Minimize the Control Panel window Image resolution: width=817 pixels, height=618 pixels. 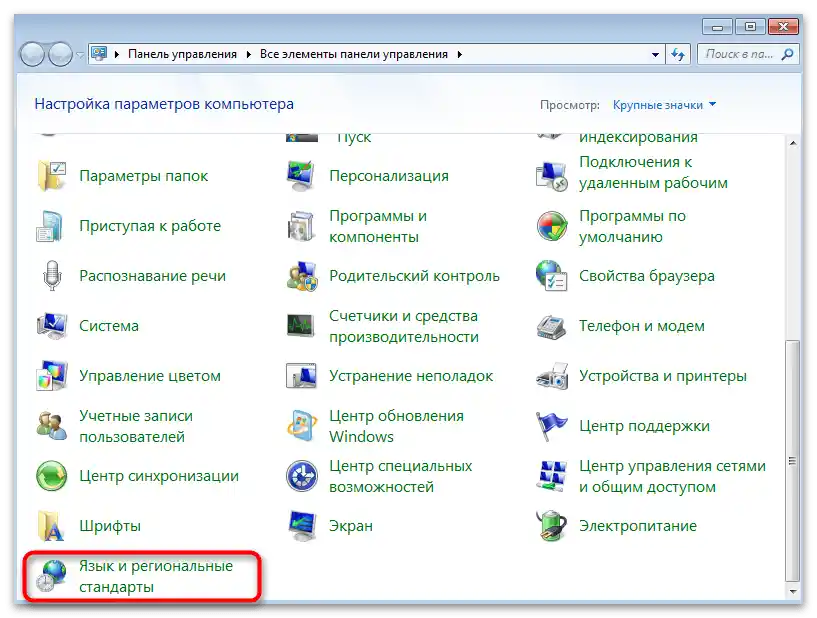click(717, 27)
